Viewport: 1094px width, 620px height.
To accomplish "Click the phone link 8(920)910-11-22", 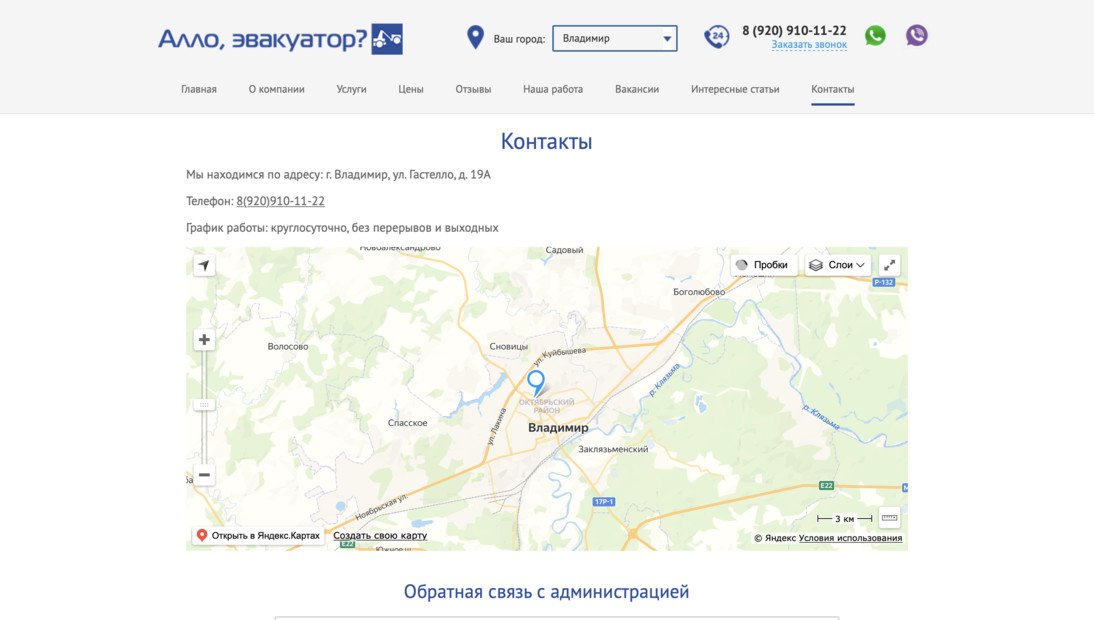I will [280, 201].
